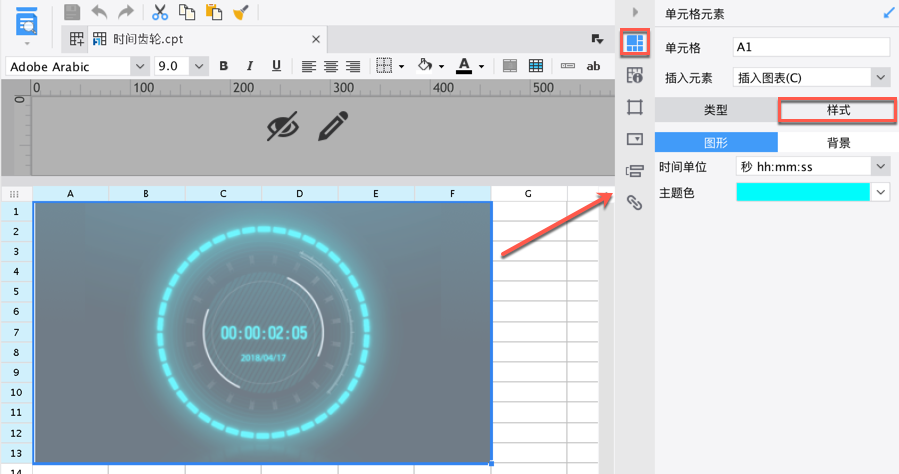
Task: Select column D header
Action: point(299,194)
